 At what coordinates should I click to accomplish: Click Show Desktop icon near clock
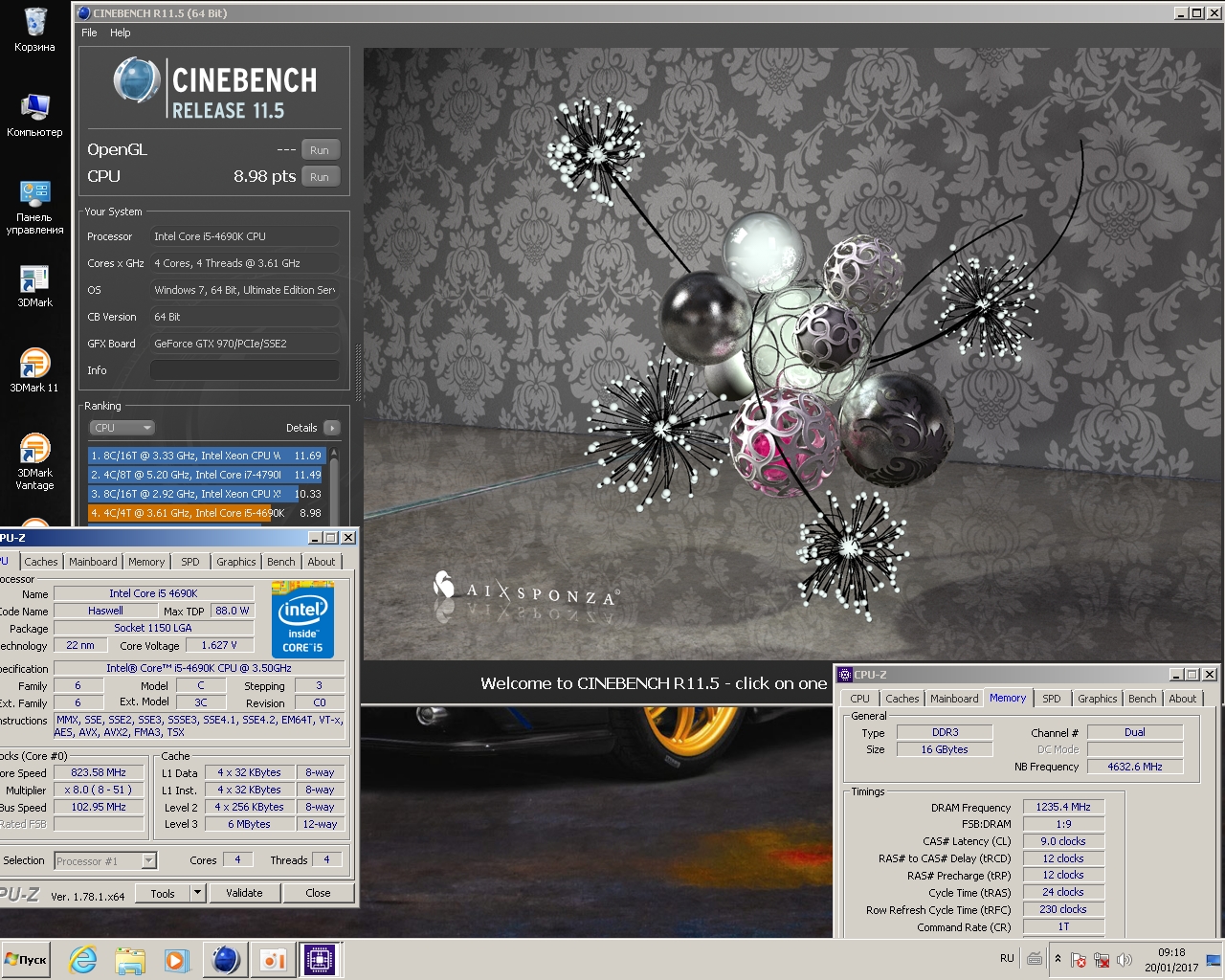click(x=1214, y=960)
